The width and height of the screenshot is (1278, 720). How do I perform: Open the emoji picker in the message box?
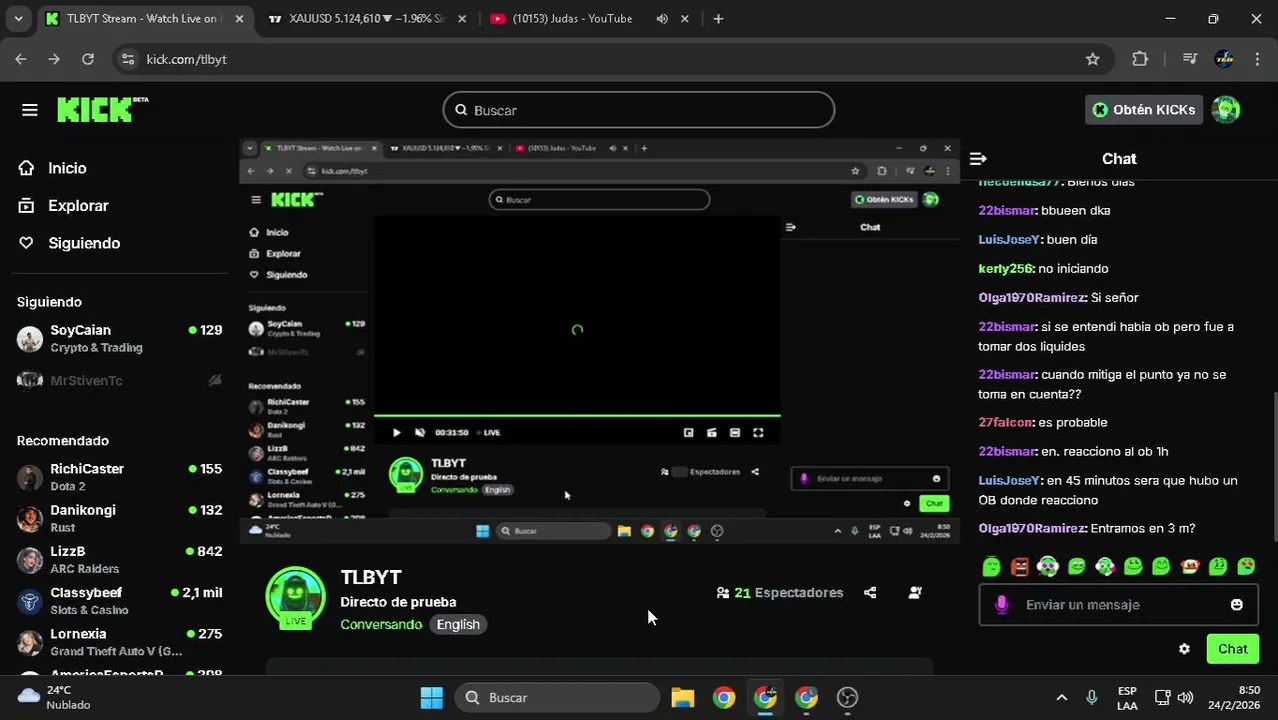(x=1237, y=605)
